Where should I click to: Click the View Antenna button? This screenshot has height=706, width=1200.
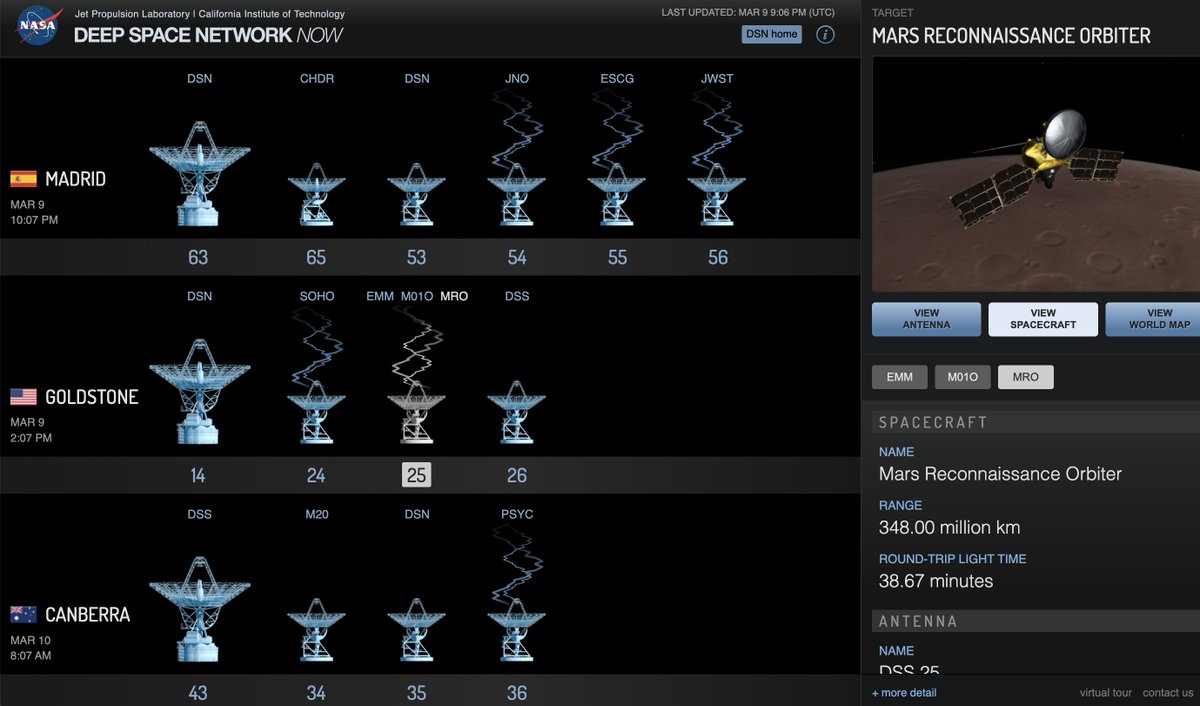926,319
